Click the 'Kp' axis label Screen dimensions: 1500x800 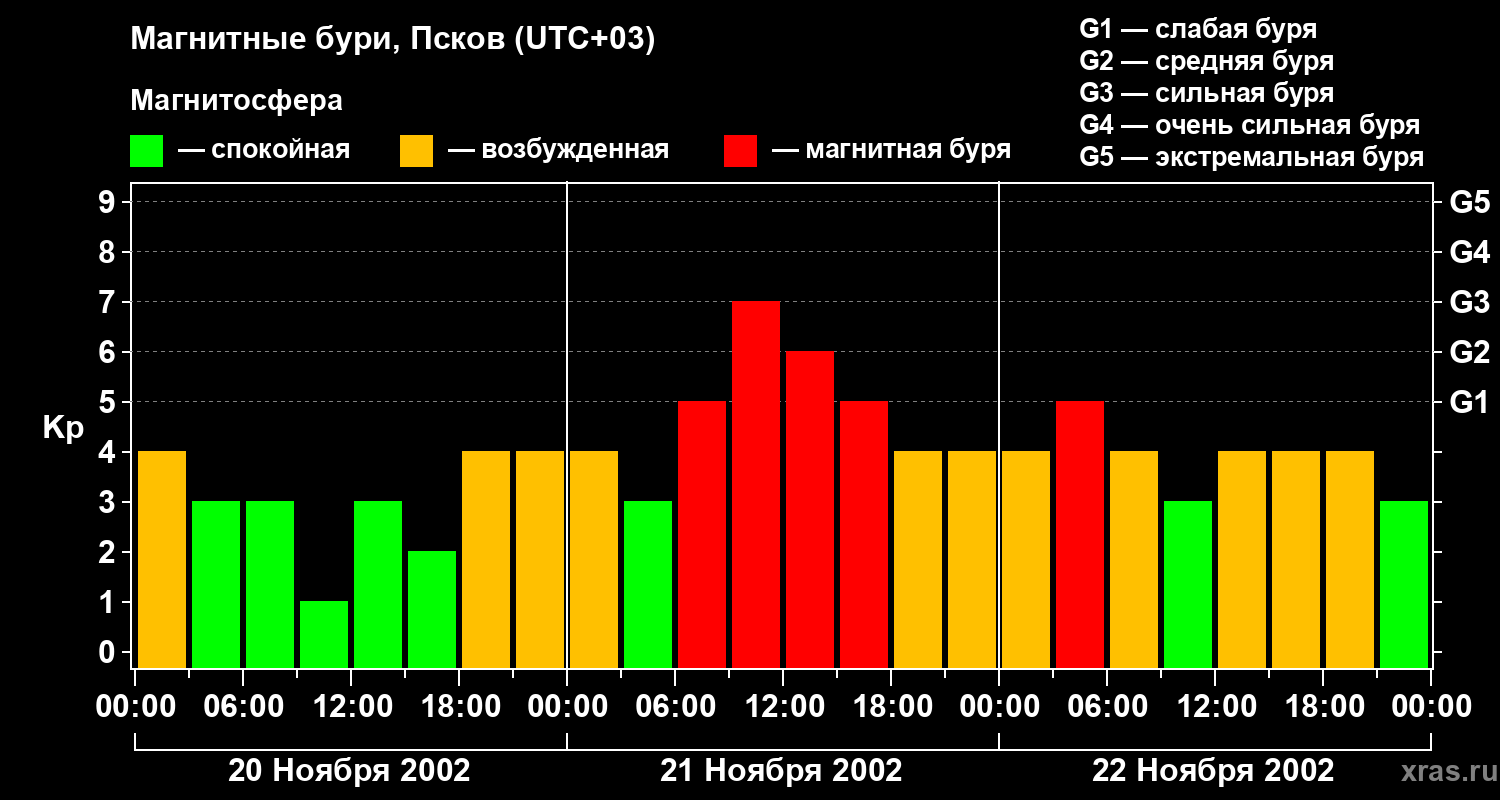point(63,428)
